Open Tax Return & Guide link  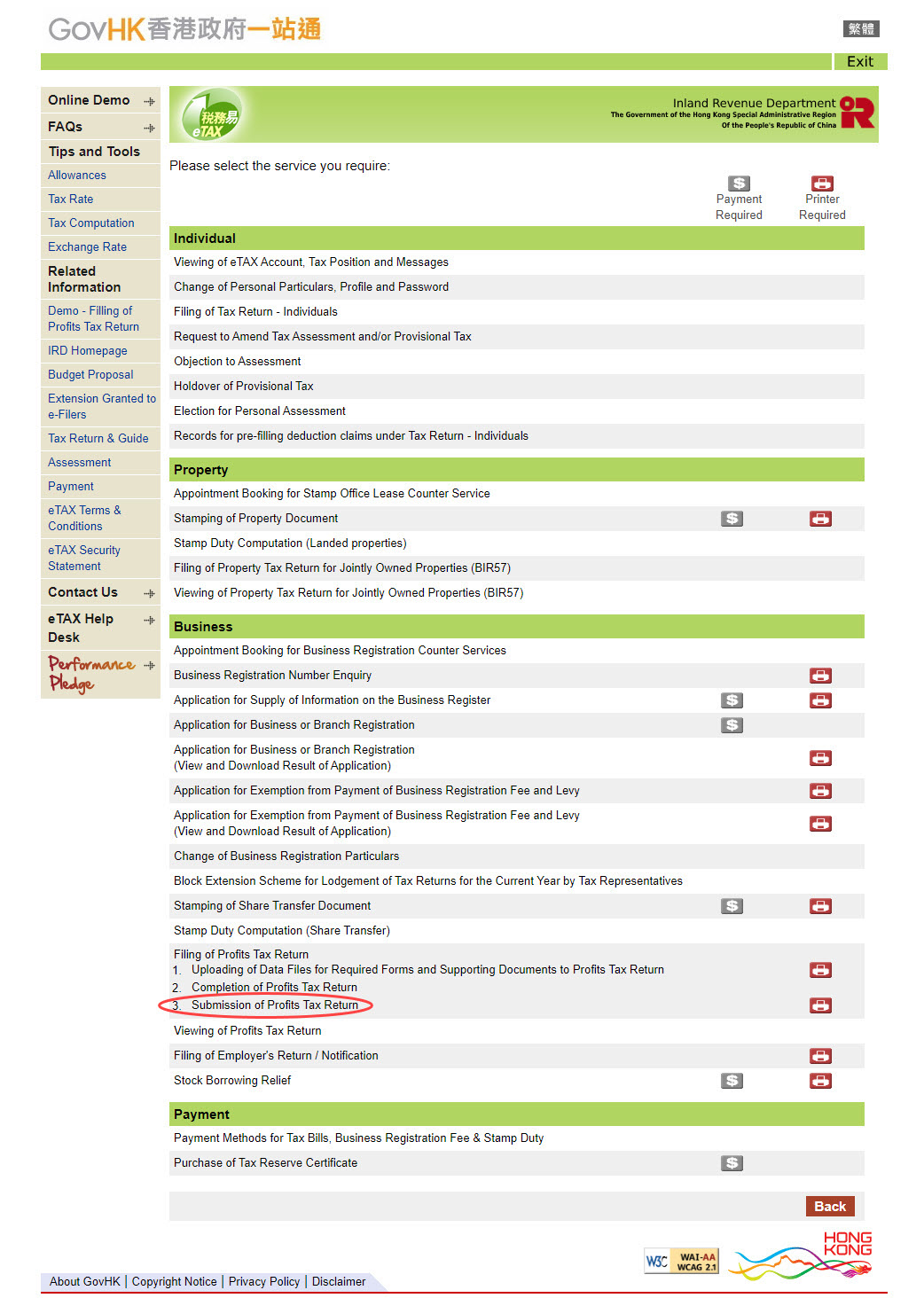98,439
